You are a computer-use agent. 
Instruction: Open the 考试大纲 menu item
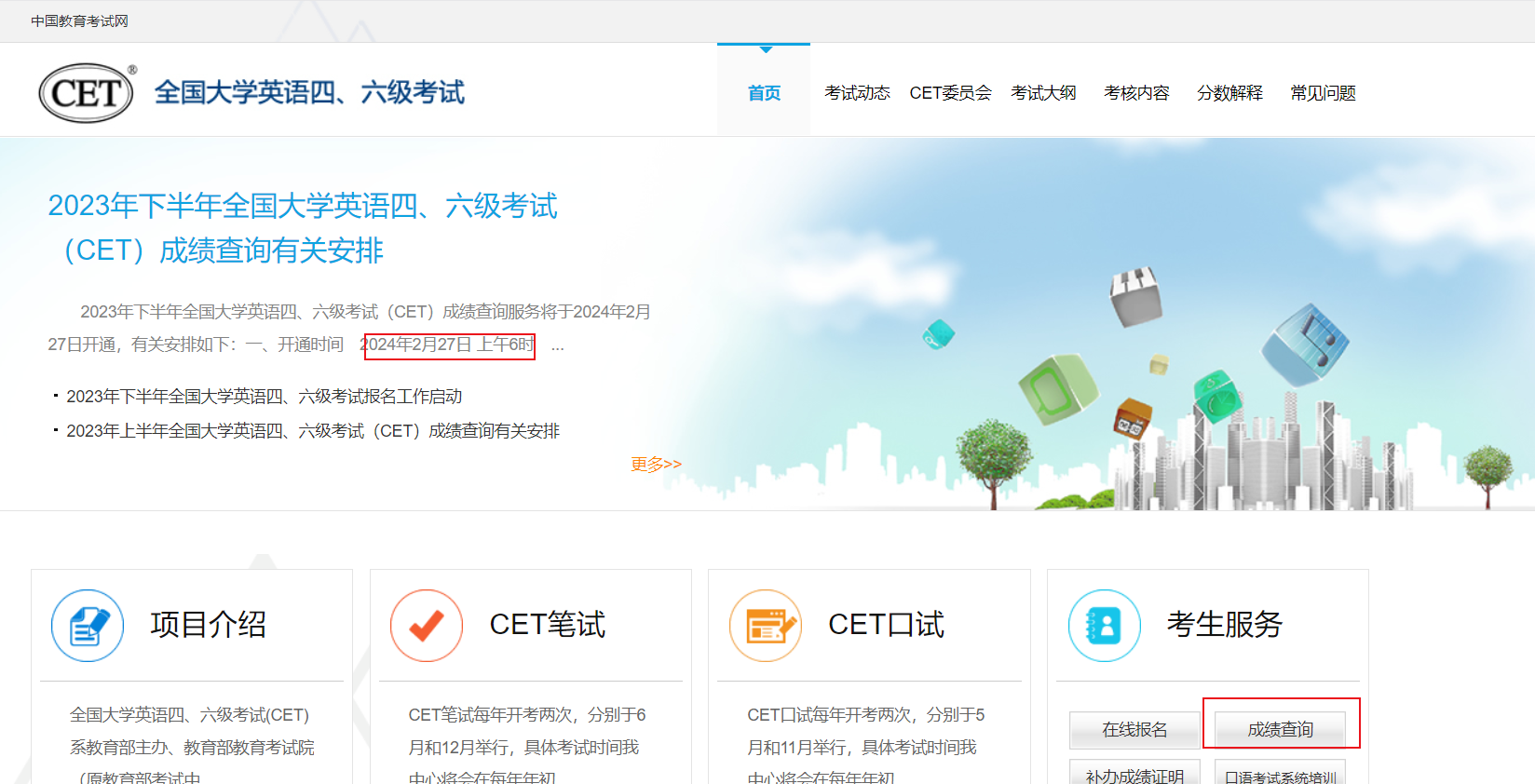pyautogui.click(x=1043, y=93)
